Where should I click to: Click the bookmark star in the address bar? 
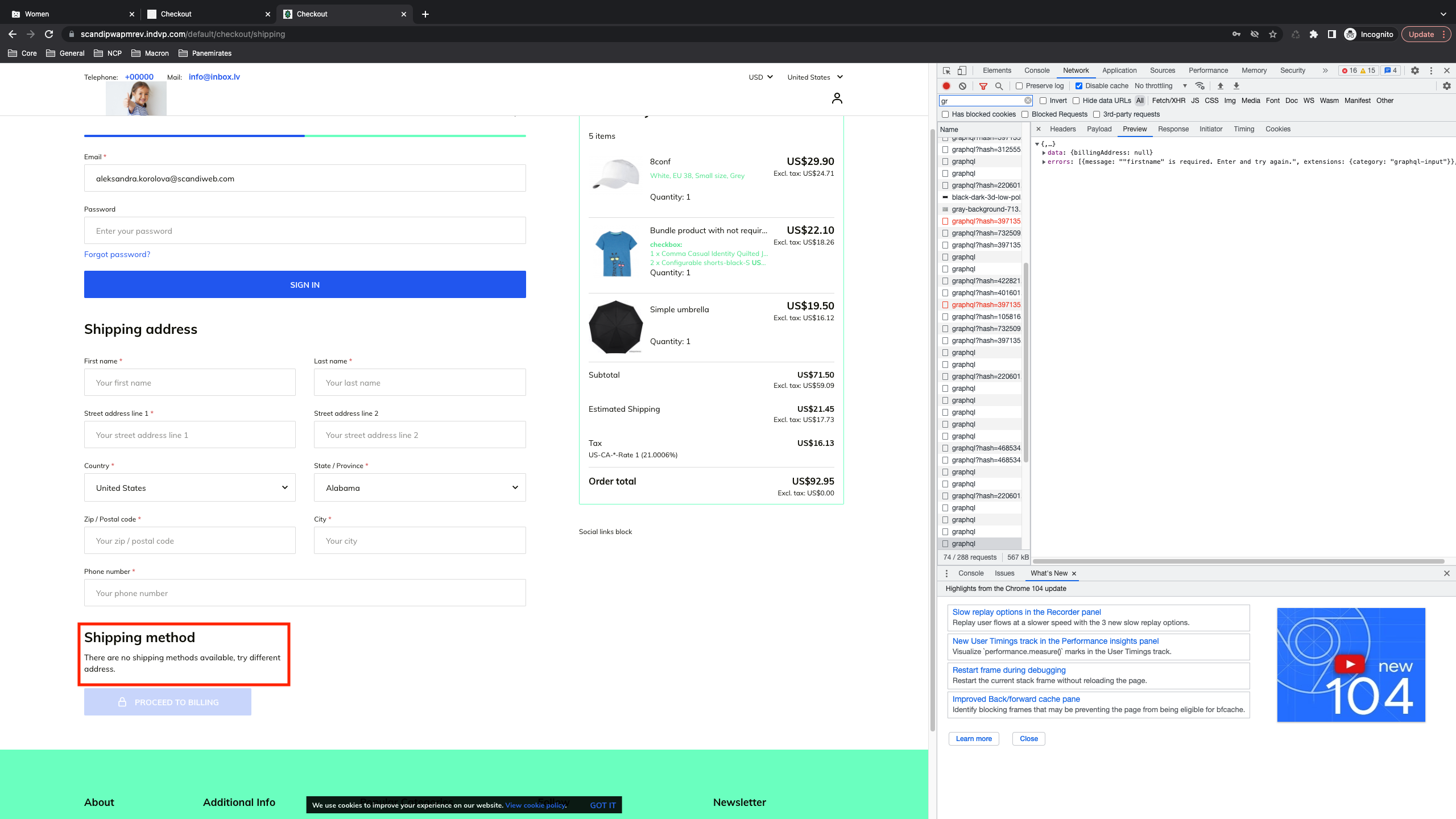tap(1273, 34)
